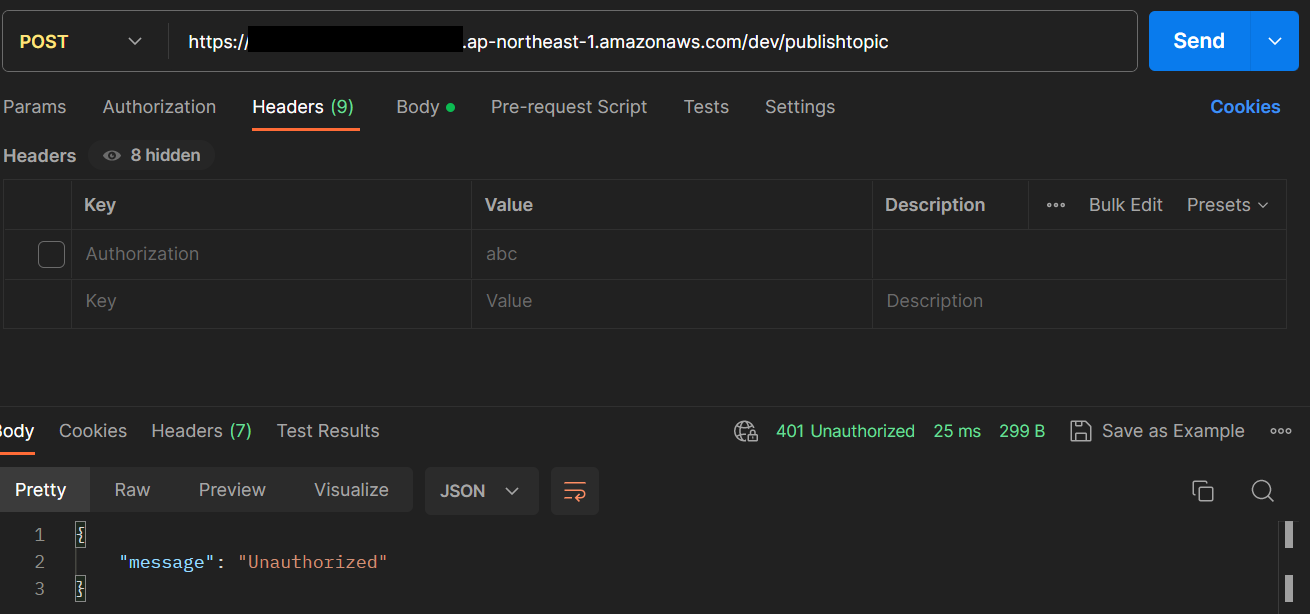Click the Send button
Image resolution: width=1310 pixels, height=614 pixels.
[1198, 41]
